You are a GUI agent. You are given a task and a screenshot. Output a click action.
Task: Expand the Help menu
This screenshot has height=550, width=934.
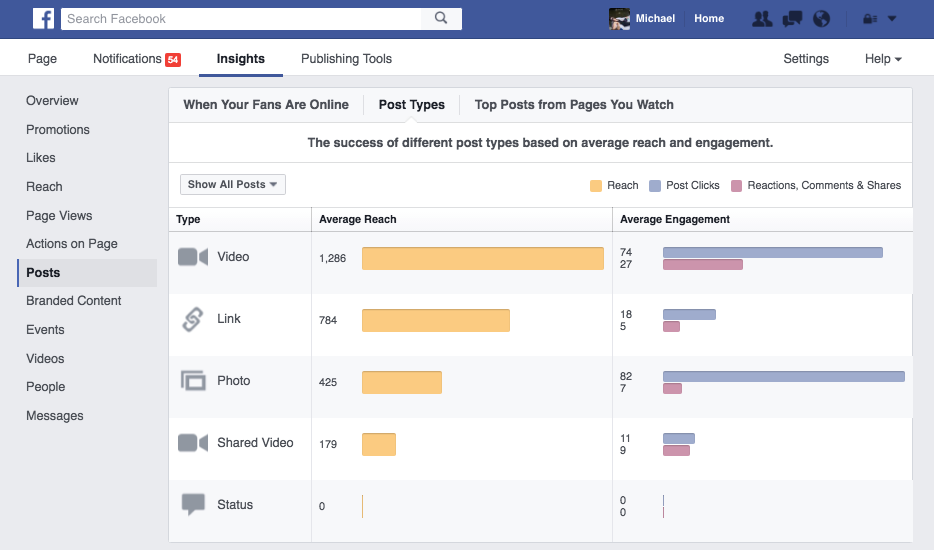pyautogui.click(x=883, y=58)
